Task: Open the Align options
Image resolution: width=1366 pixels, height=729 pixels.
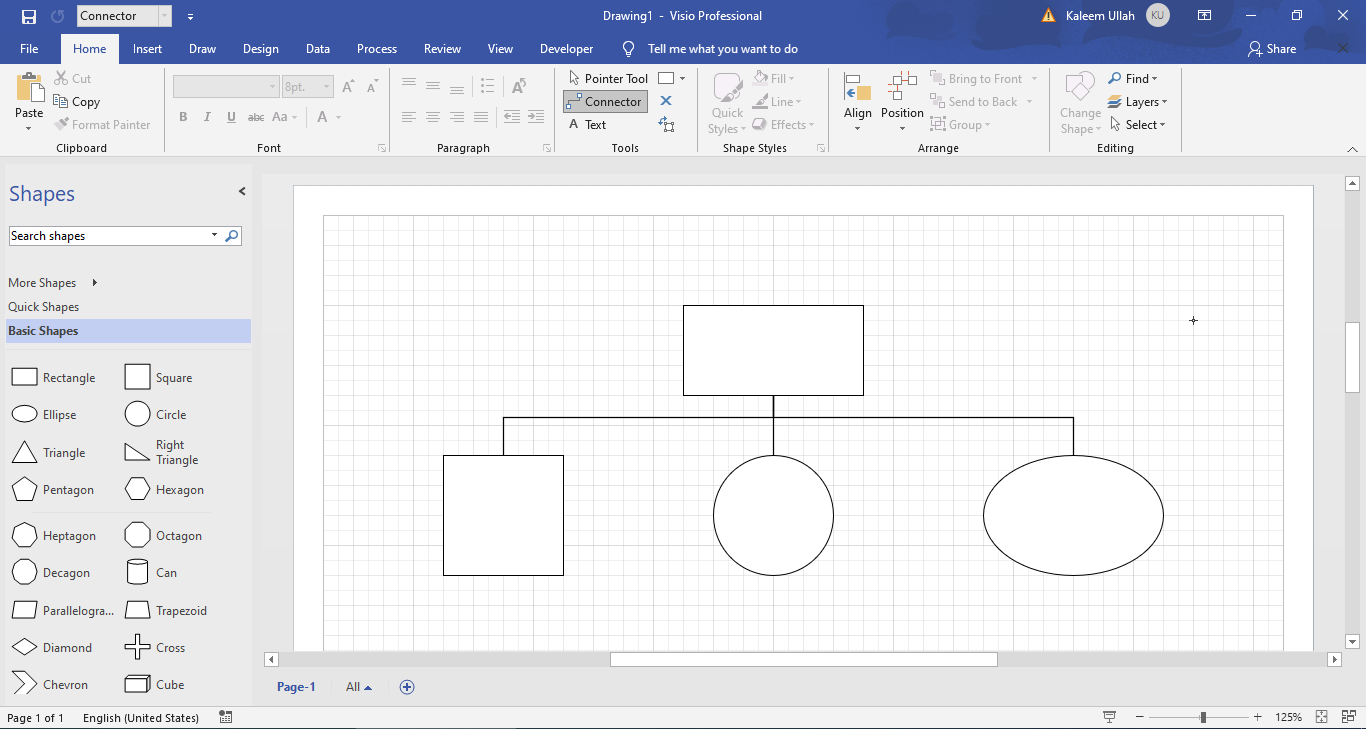Action: pos(857,100)
